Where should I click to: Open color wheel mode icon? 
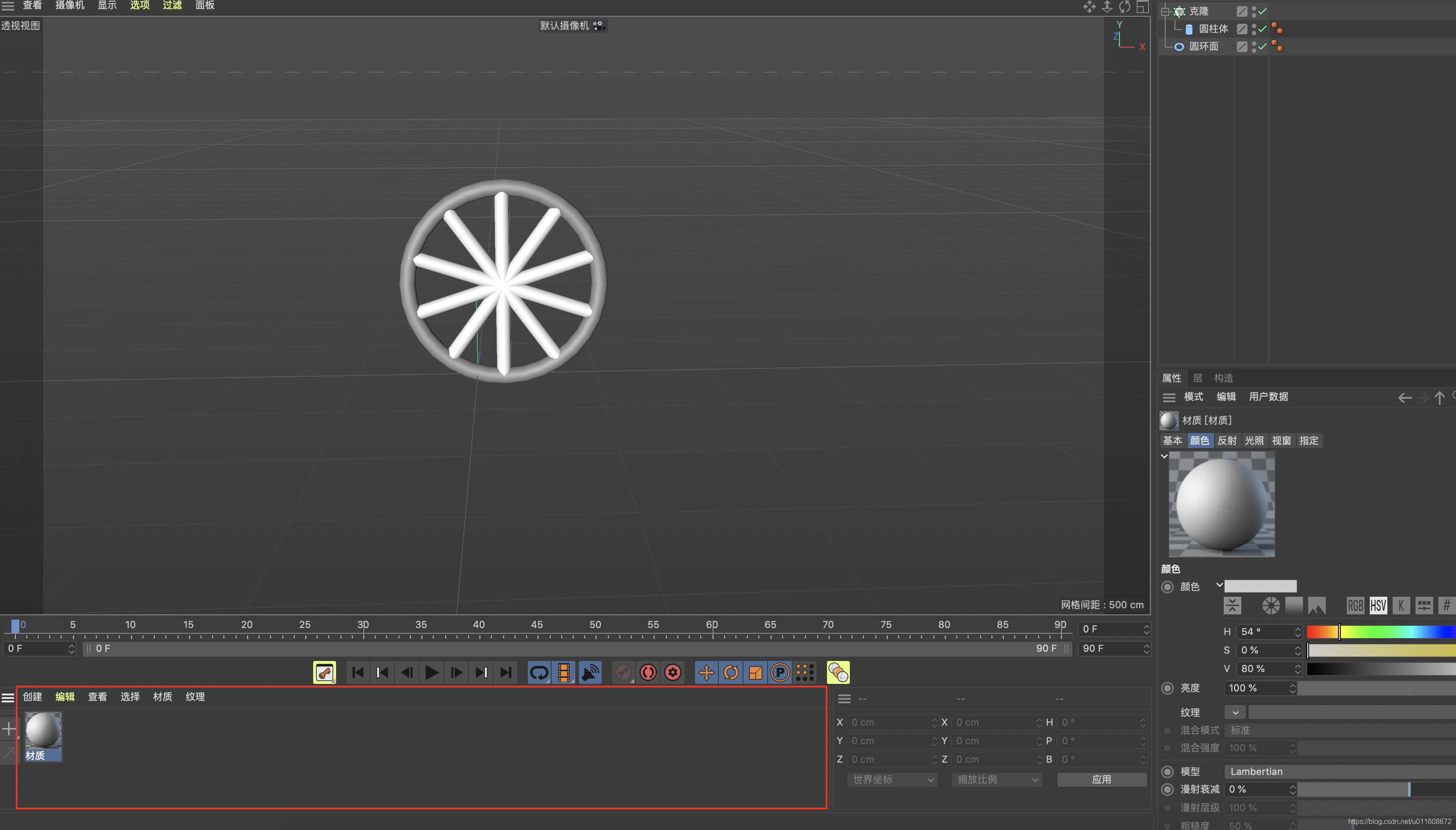click(1270, 606)
